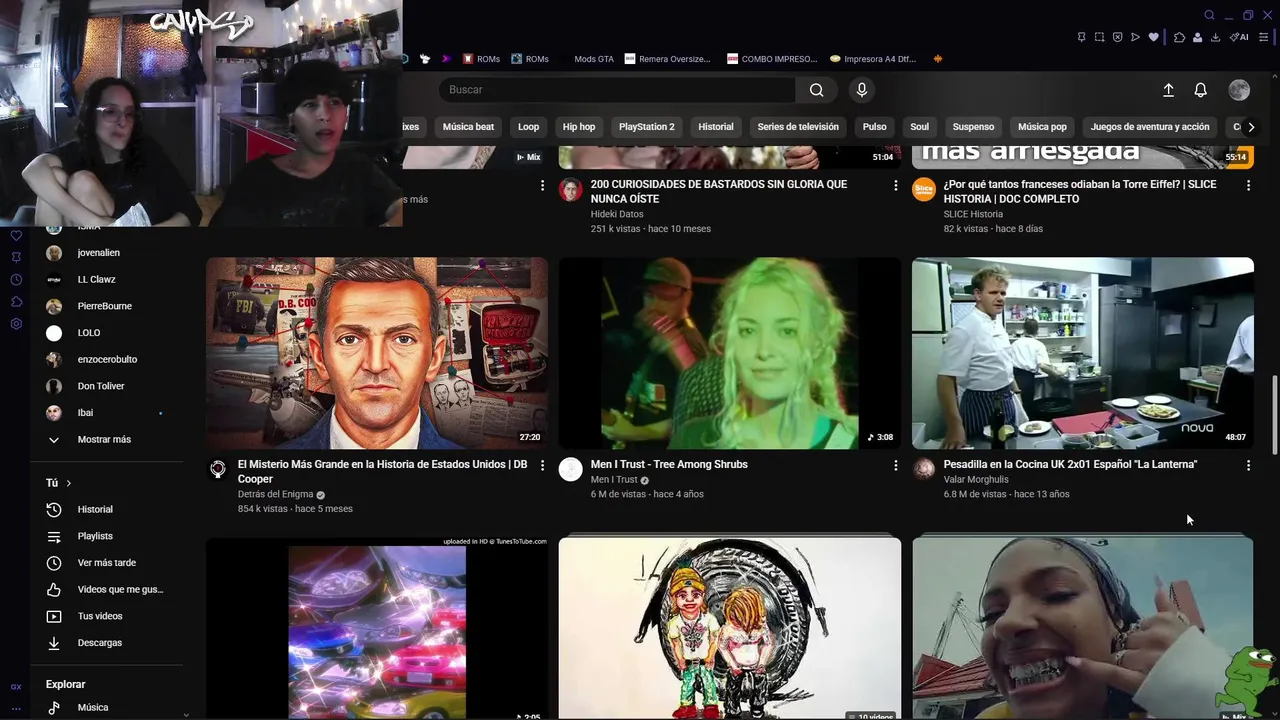Open browser easy setup sliders icon
1280x720 pixels.
[x=1264, y=37]
